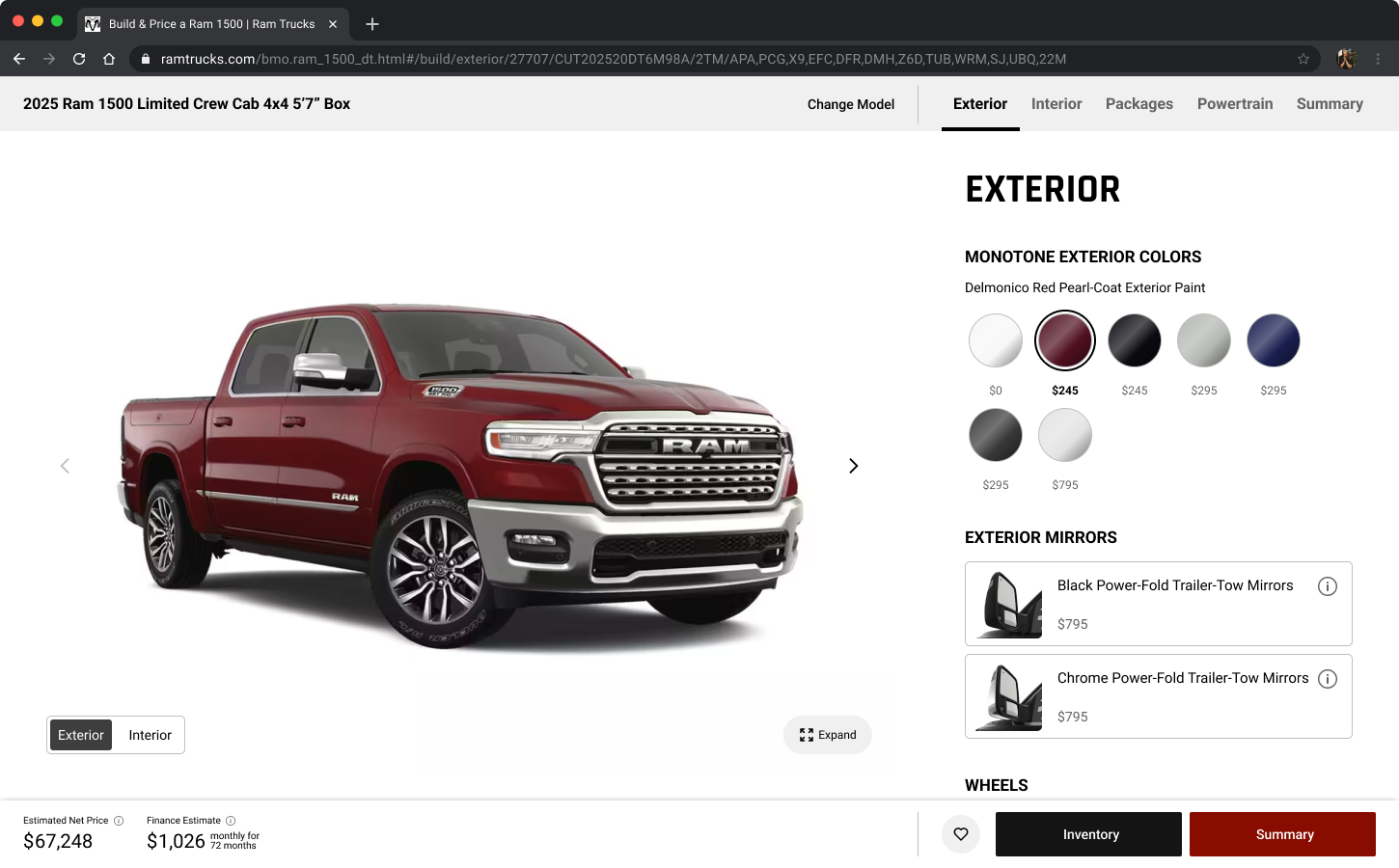The image size is (1399, 868).
Task: Open the Exterior build tab
Action: coord(980,104)
